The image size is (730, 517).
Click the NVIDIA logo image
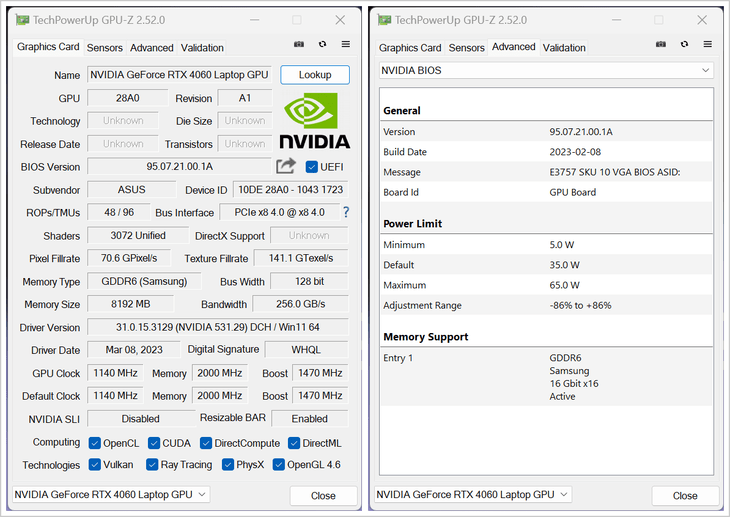(314, 122)
